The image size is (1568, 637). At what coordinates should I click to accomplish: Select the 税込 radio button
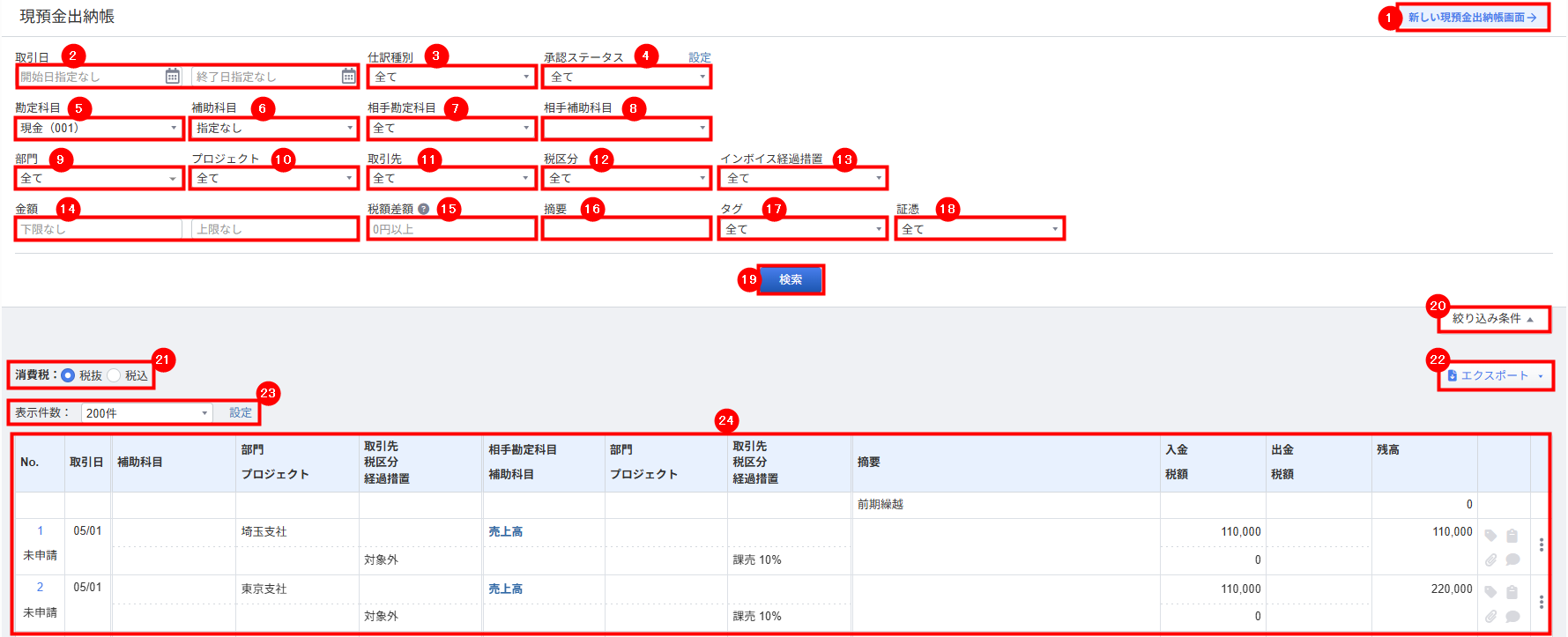pos(114,375)
